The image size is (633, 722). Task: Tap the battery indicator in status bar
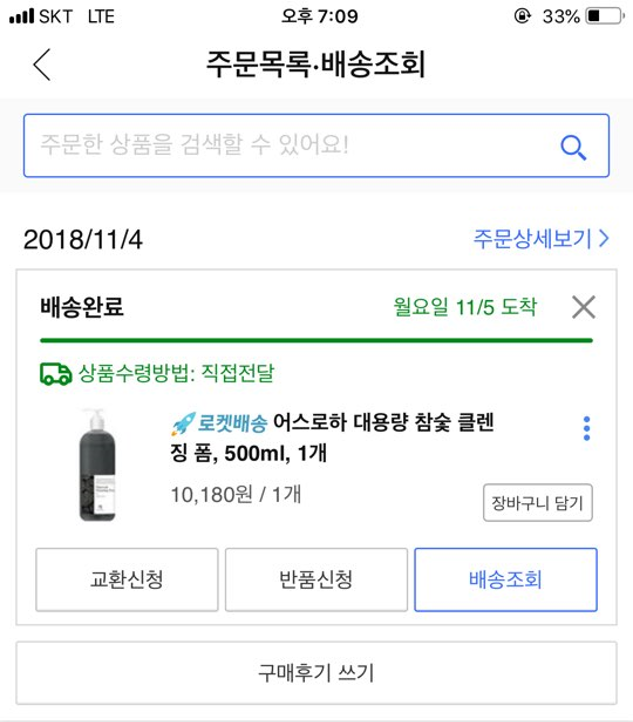[x=604, y=17]
